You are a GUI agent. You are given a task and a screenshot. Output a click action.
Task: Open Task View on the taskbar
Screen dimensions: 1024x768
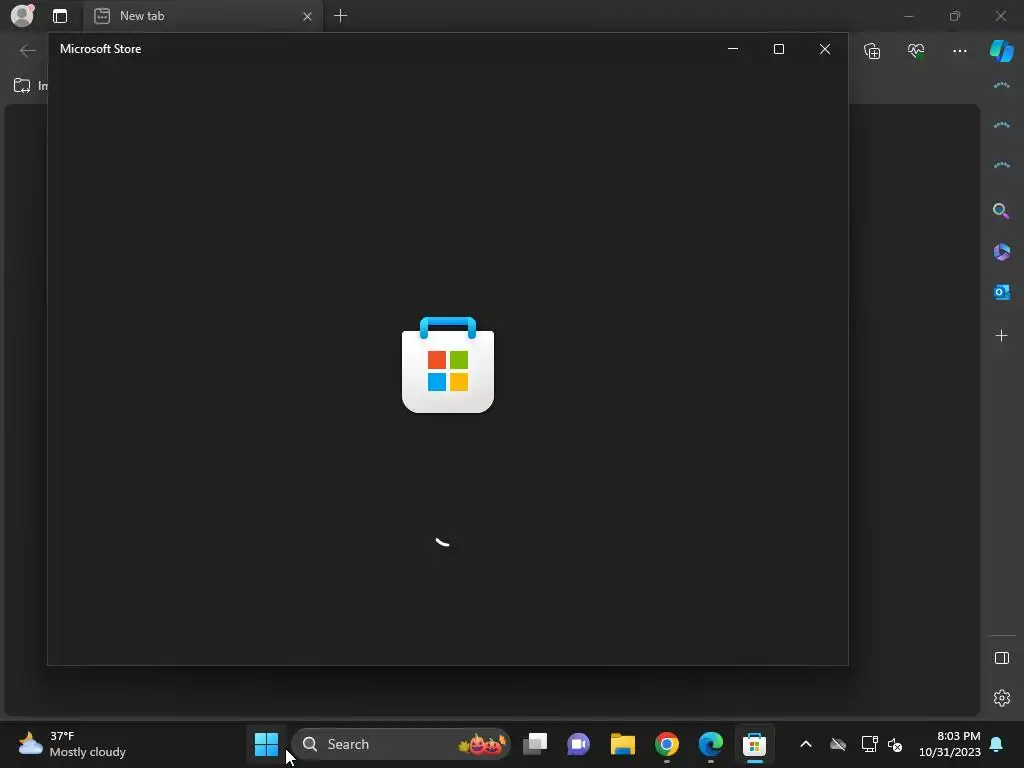tap(535, 744)
